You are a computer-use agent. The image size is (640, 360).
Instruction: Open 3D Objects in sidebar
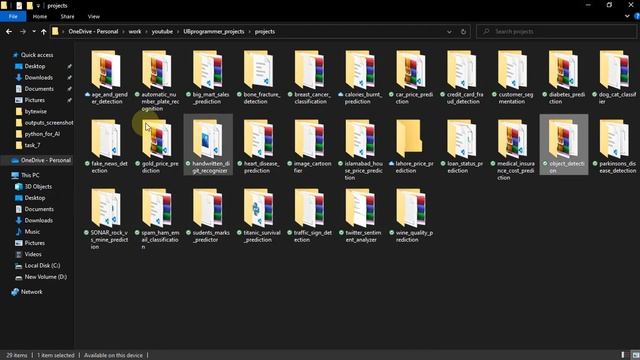coord(38,187)
